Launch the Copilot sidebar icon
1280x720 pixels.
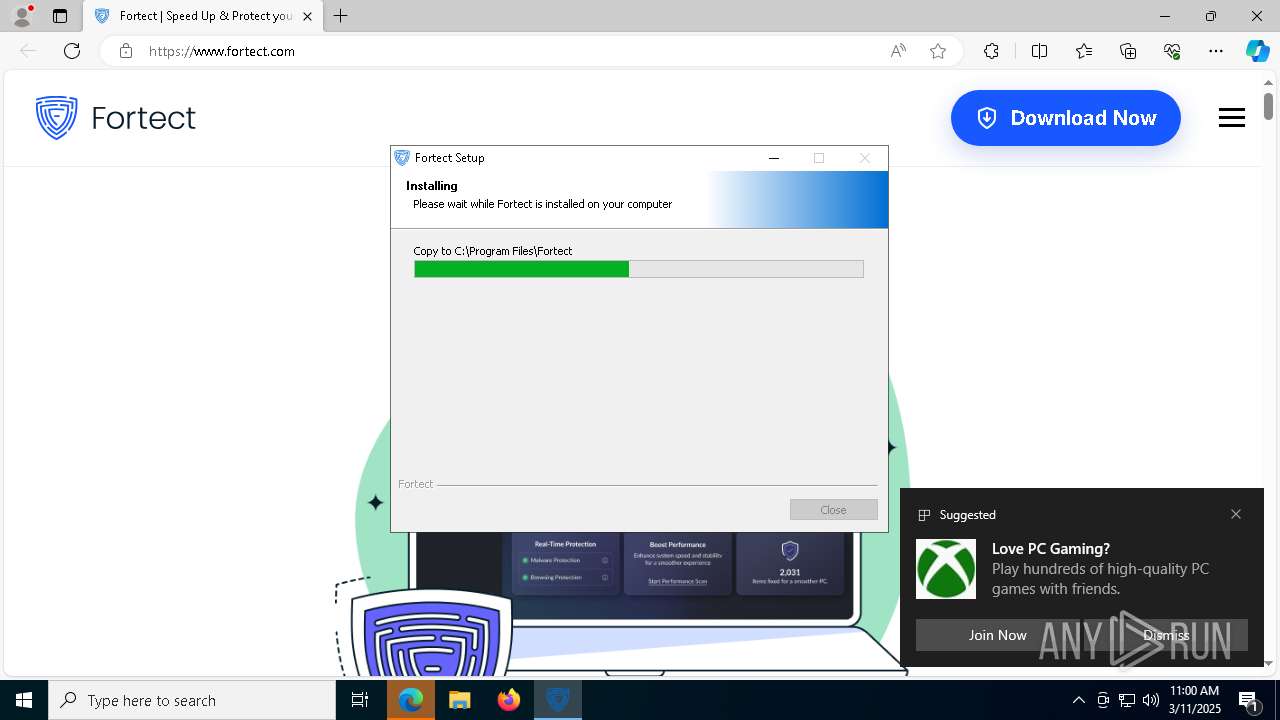click(1257, 51)
